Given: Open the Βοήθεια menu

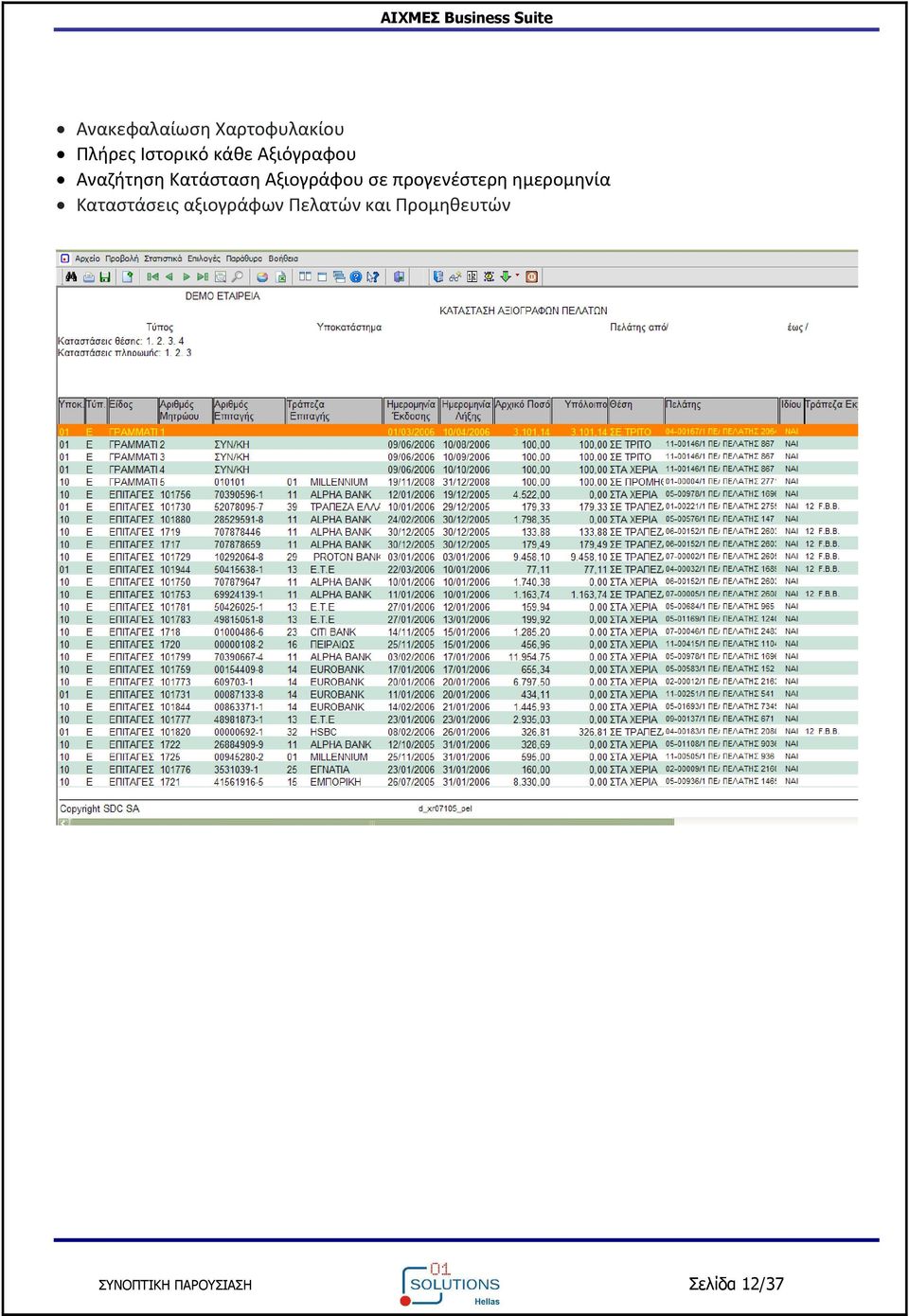Looking at the screenshot, I should (283, 258).
